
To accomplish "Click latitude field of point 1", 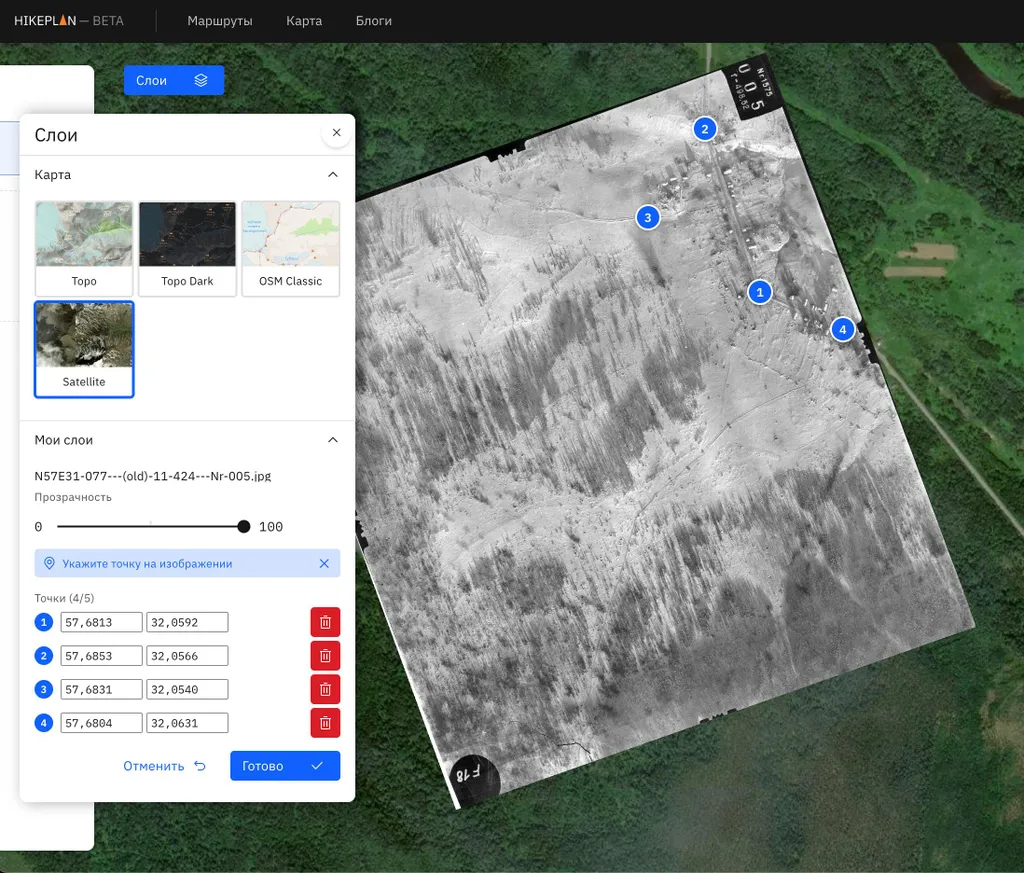I will coord(101,622).
